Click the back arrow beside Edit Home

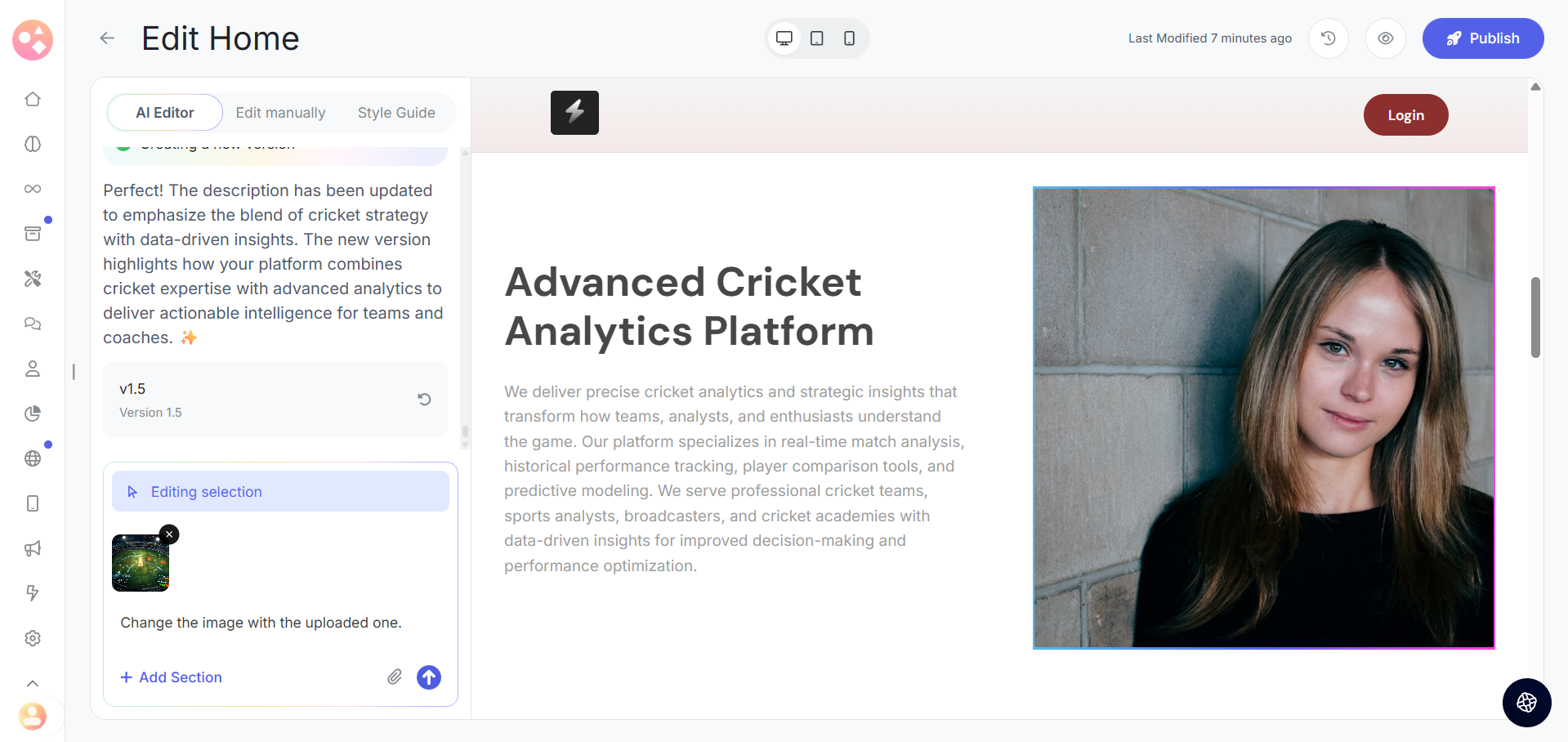tap(107, 38)
